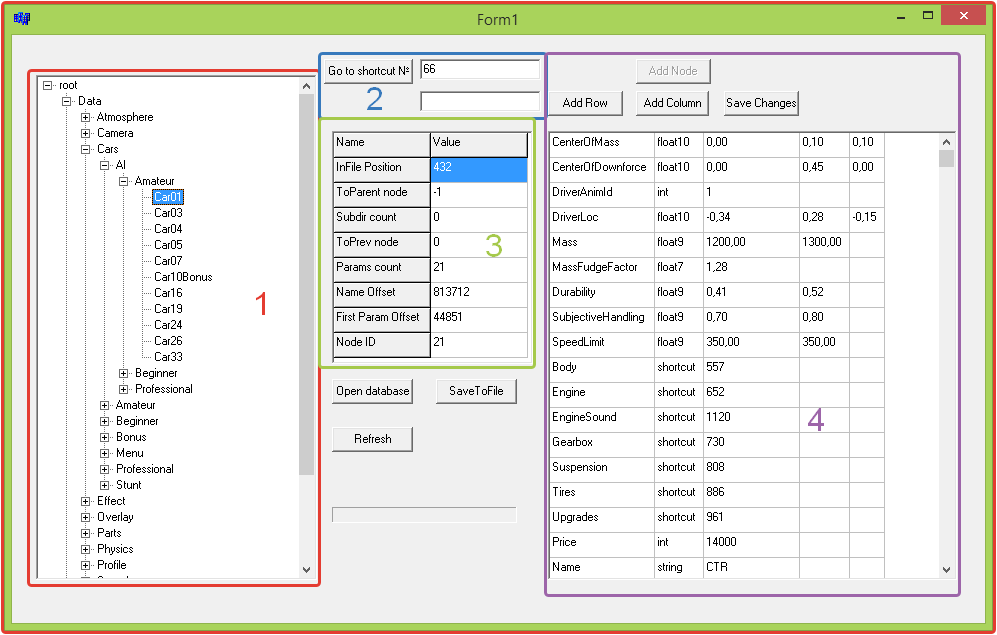This screenshot has width=997, height=635.
Task: Click the Name column header
Action: [x=382, y=144]
